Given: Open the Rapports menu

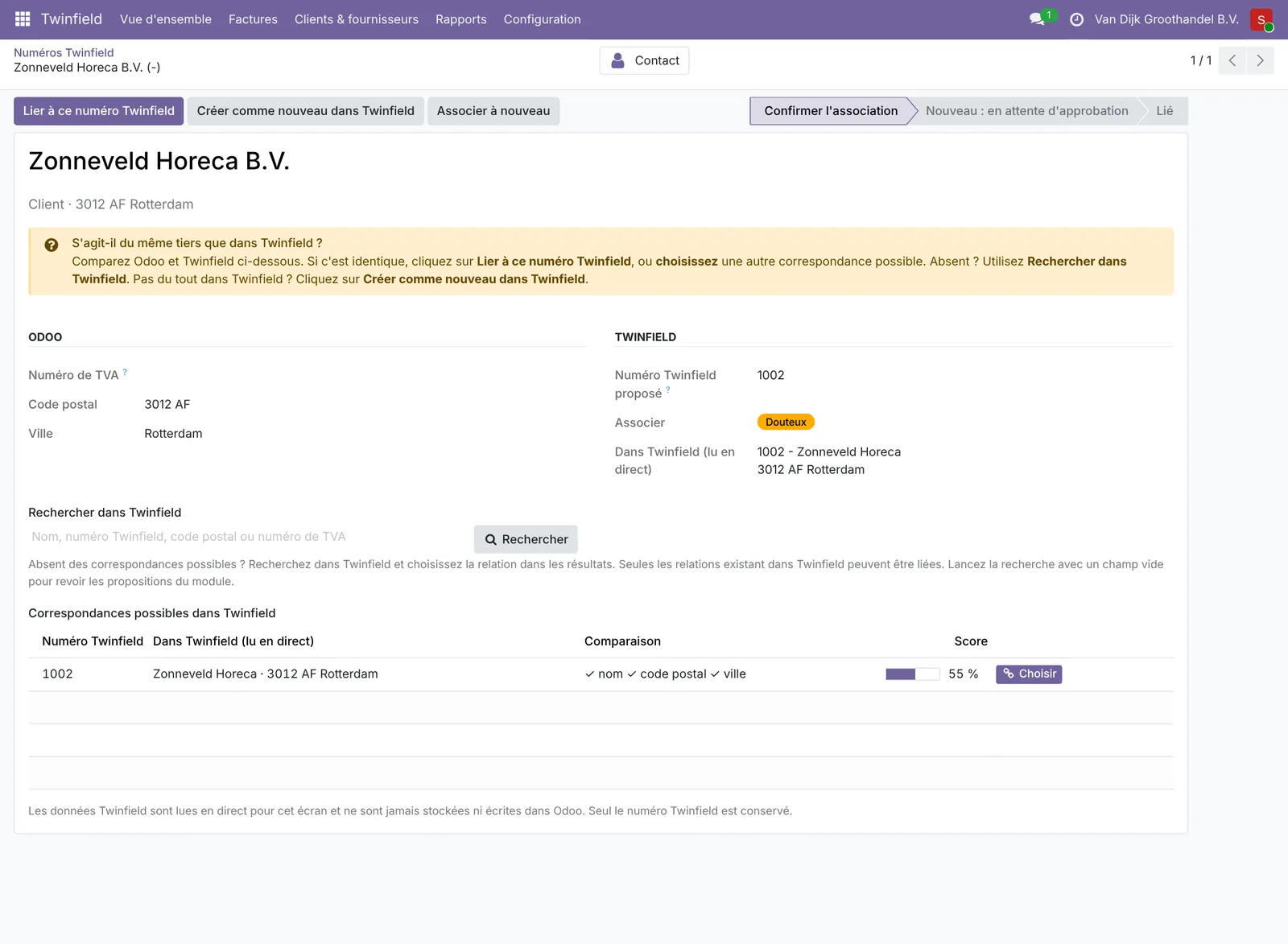Looking at the screenshot, I should (461, 19).
